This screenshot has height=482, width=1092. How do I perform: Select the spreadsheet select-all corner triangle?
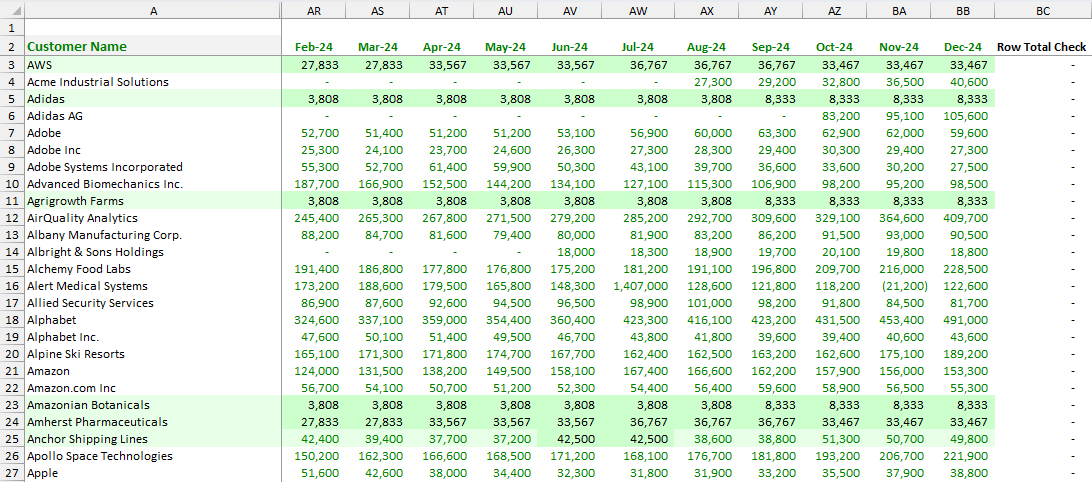13,10
